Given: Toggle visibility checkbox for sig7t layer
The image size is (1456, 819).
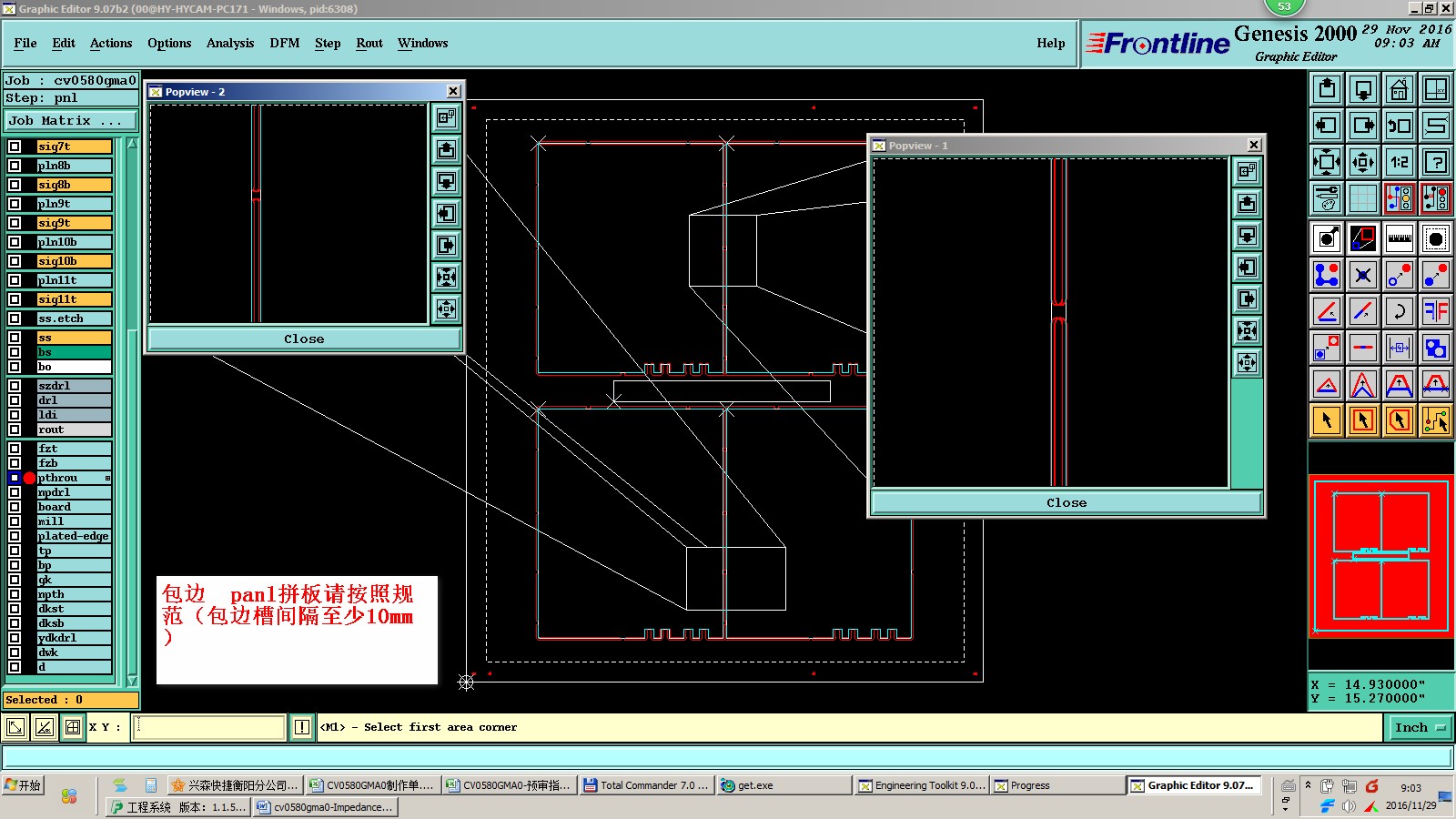Looking at the screenshot, I should pos(15,147).
